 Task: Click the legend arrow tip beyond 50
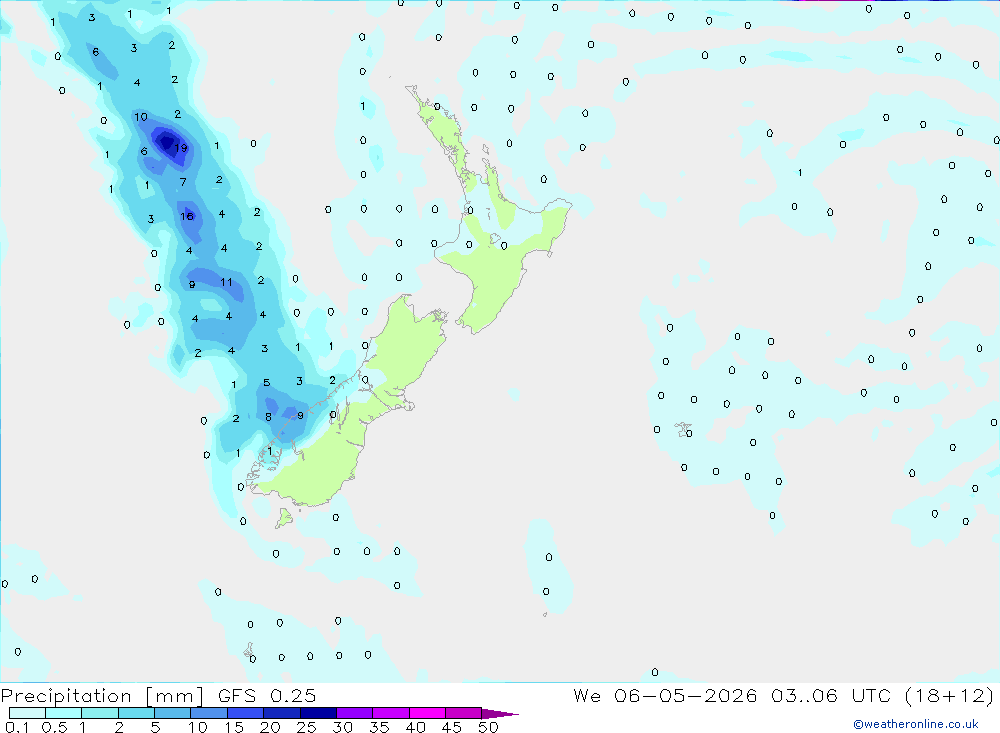pos(500,713)
